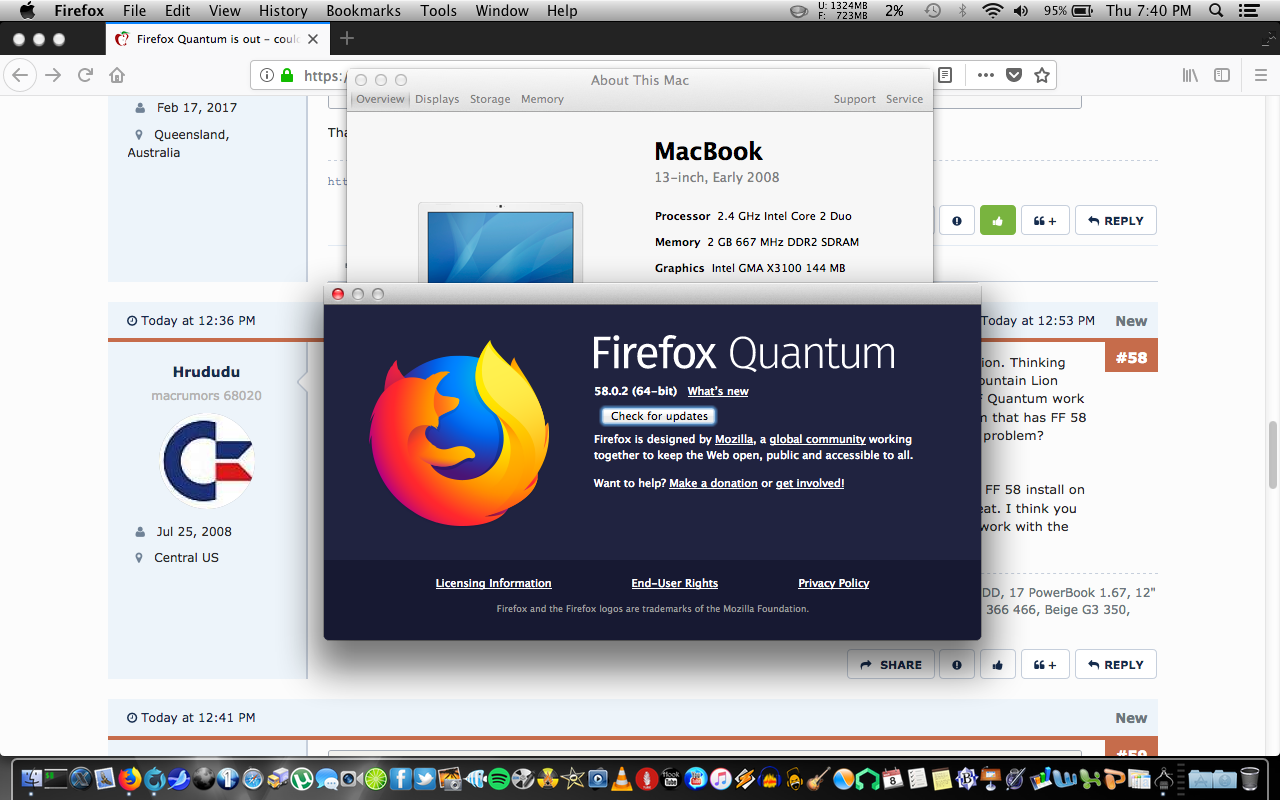Viewport: 1280px width, 800px height.
Task: Open Memory tab in About This Mac
Action: pyautogui.click(x=542, y=99)
